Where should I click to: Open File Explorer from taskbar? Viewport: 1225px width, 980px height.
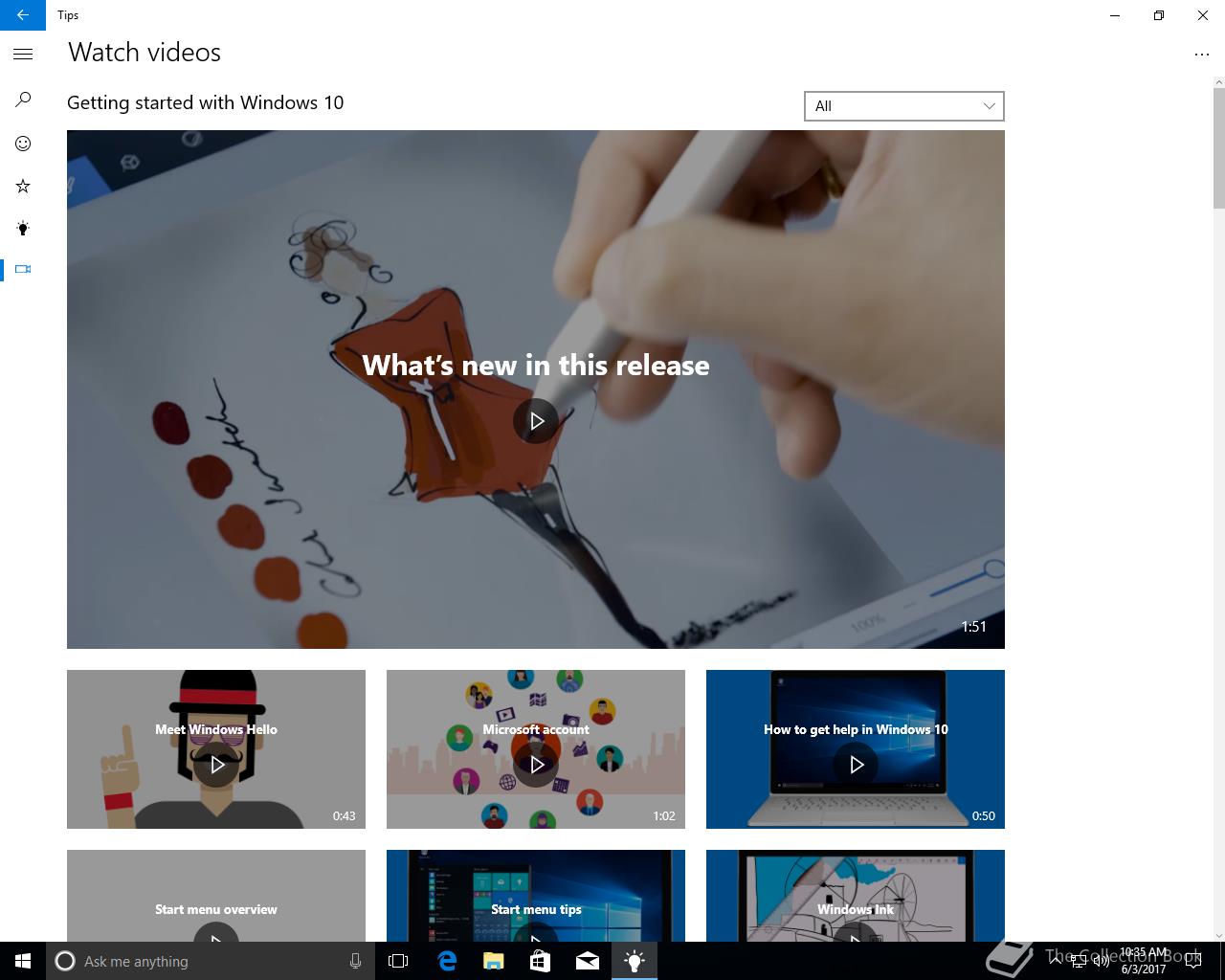[x=494, y=961]
